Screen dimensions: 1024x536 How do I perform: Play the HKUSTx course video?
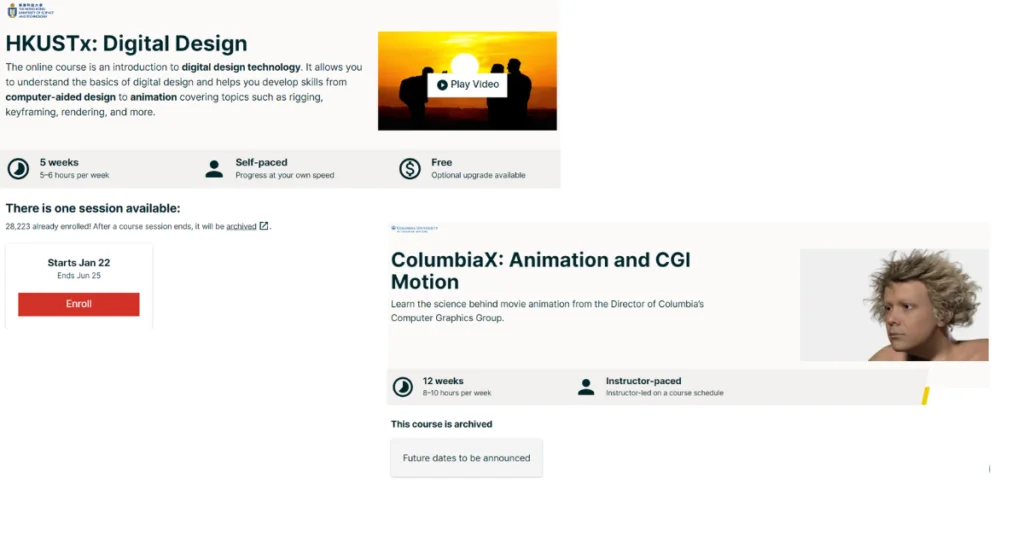tap(467, 85)
